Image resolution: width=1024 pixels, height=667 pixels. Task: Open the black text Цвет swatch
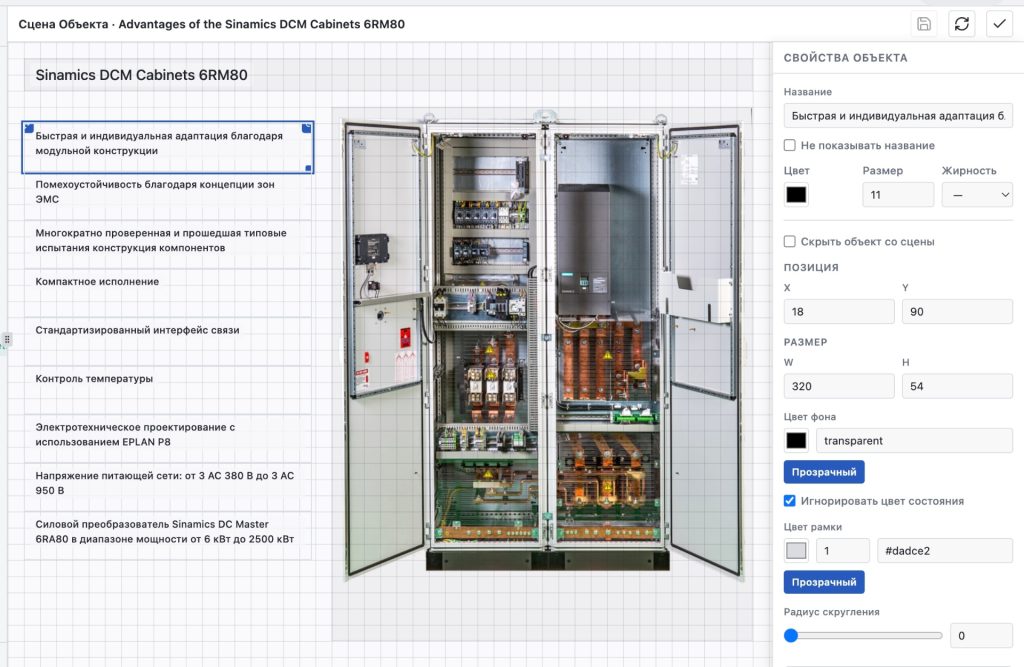(x=796, y=195)
